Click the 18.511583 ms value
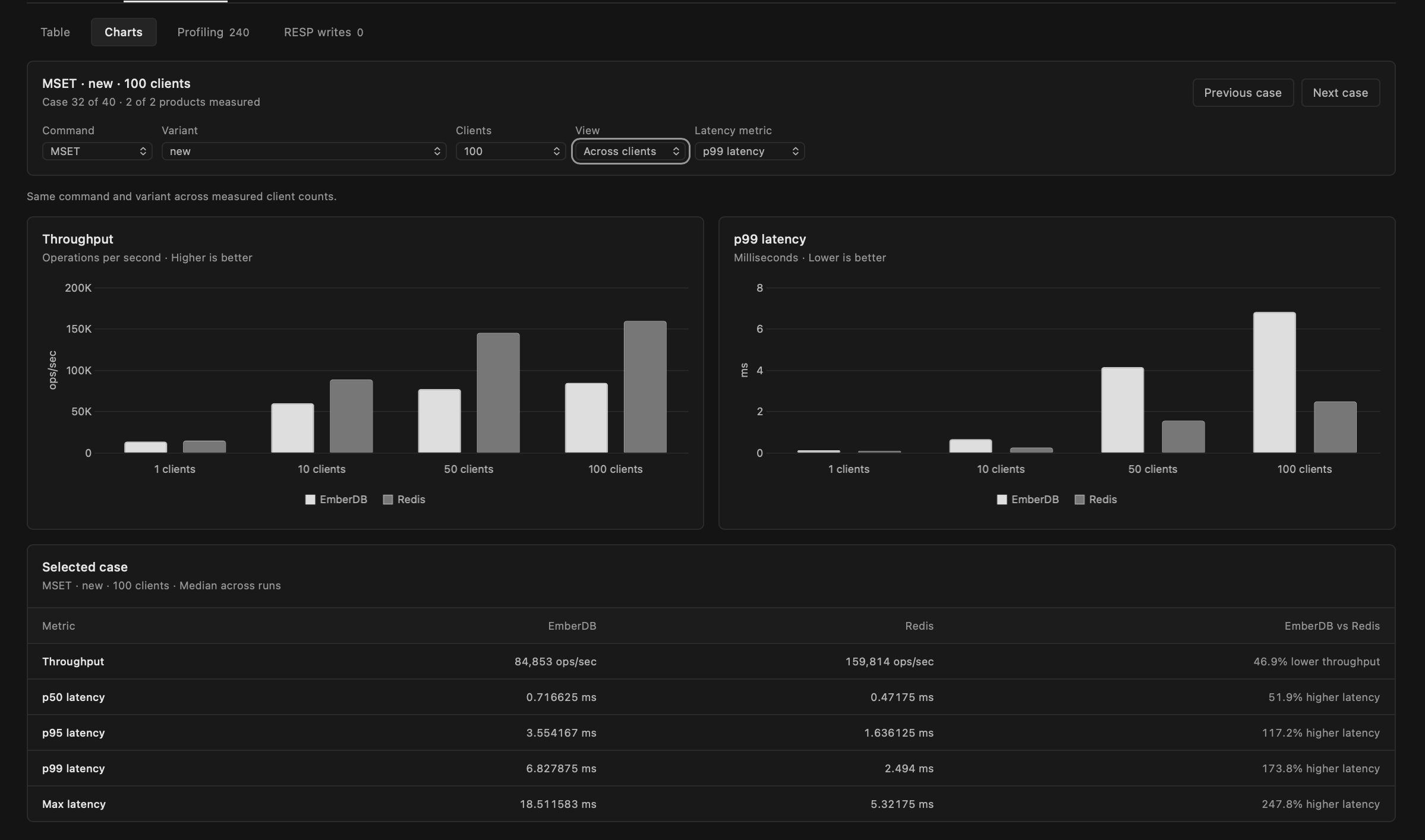Viewport: 1425px width, 840px height. tap(558, 804)
